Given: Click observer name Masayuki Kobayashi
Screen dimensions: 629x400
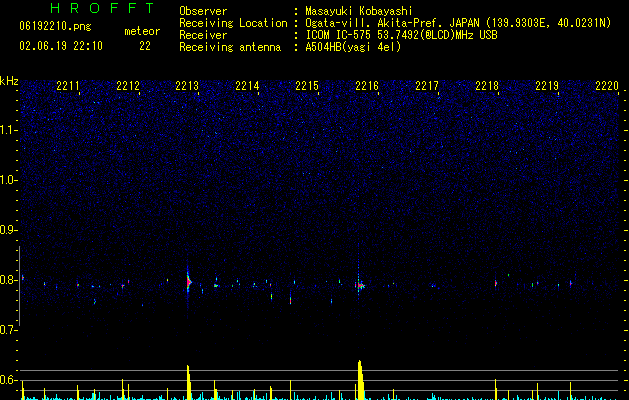Looking at the screenshot, I should [359, 11].
